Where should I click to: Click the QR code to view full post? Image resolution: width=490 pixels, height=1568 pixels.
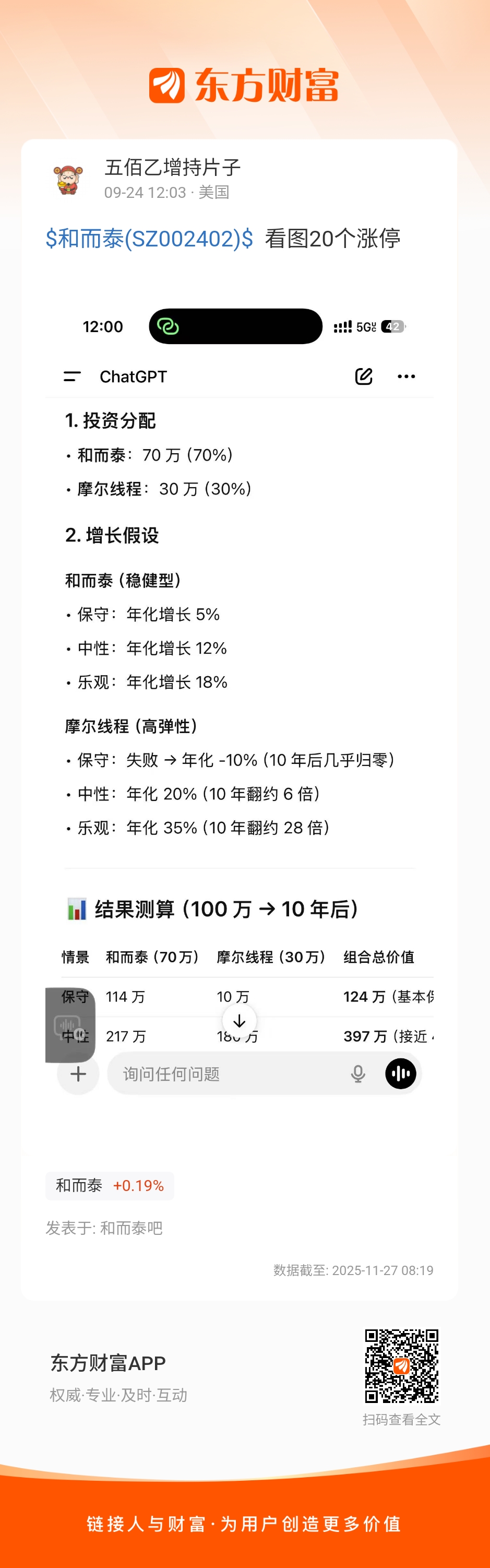(401, 1365)
